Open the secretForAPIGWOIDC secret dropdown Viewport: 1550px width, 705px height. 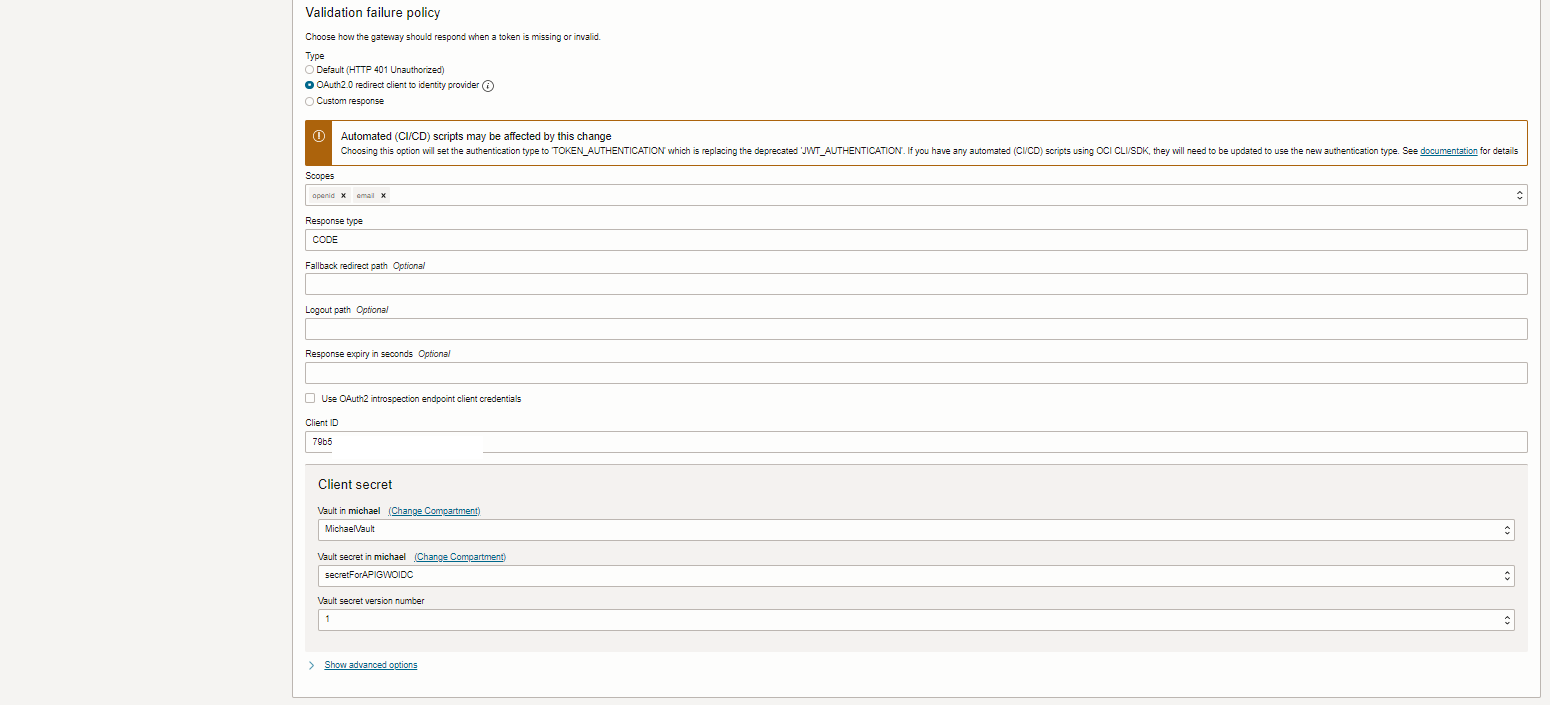tap(900, 575)
